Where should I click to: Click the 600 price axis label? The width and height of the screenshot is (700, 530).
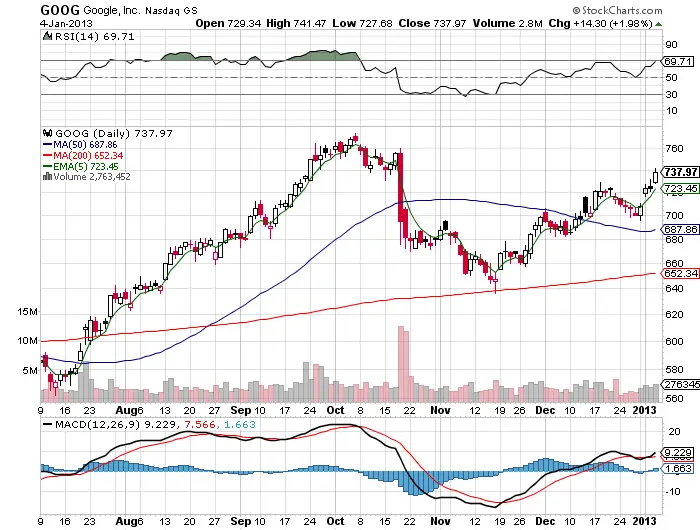[674, 341]
